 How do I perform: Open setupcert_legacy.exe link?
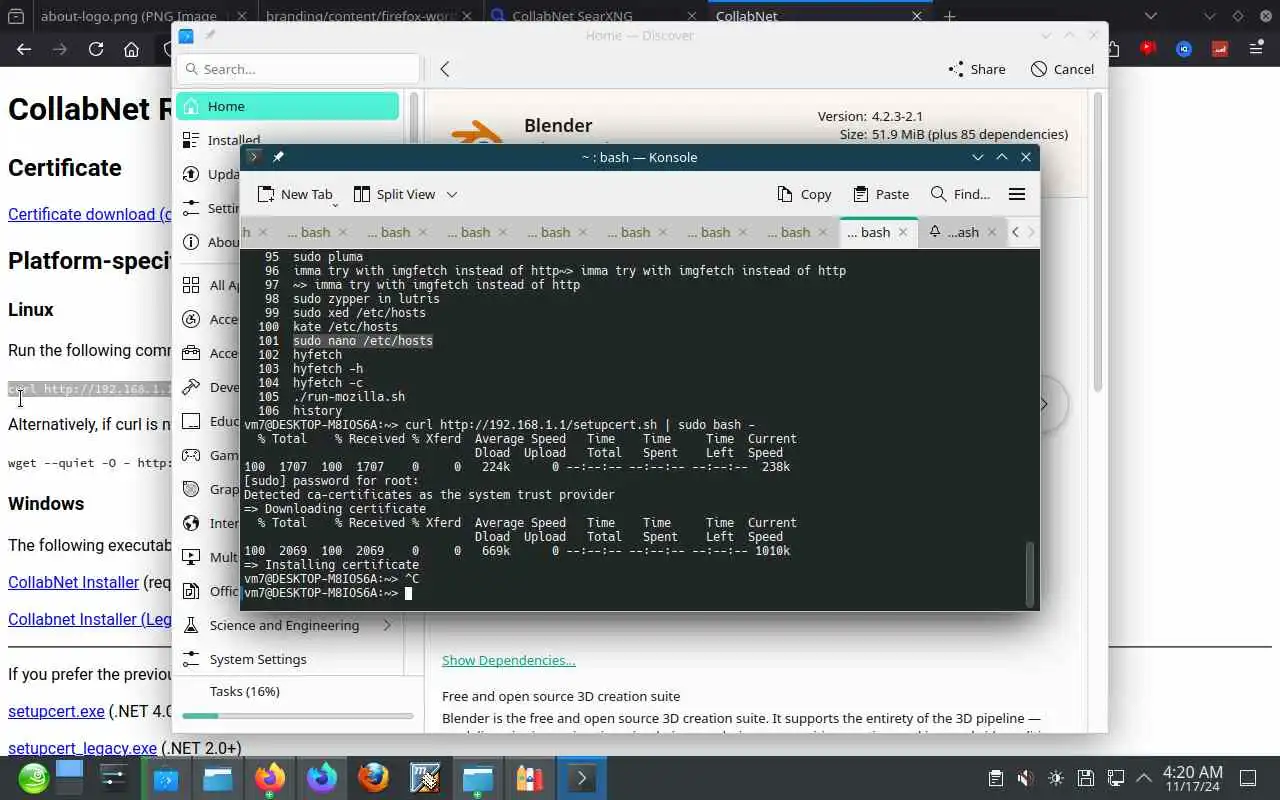point(82,748)
